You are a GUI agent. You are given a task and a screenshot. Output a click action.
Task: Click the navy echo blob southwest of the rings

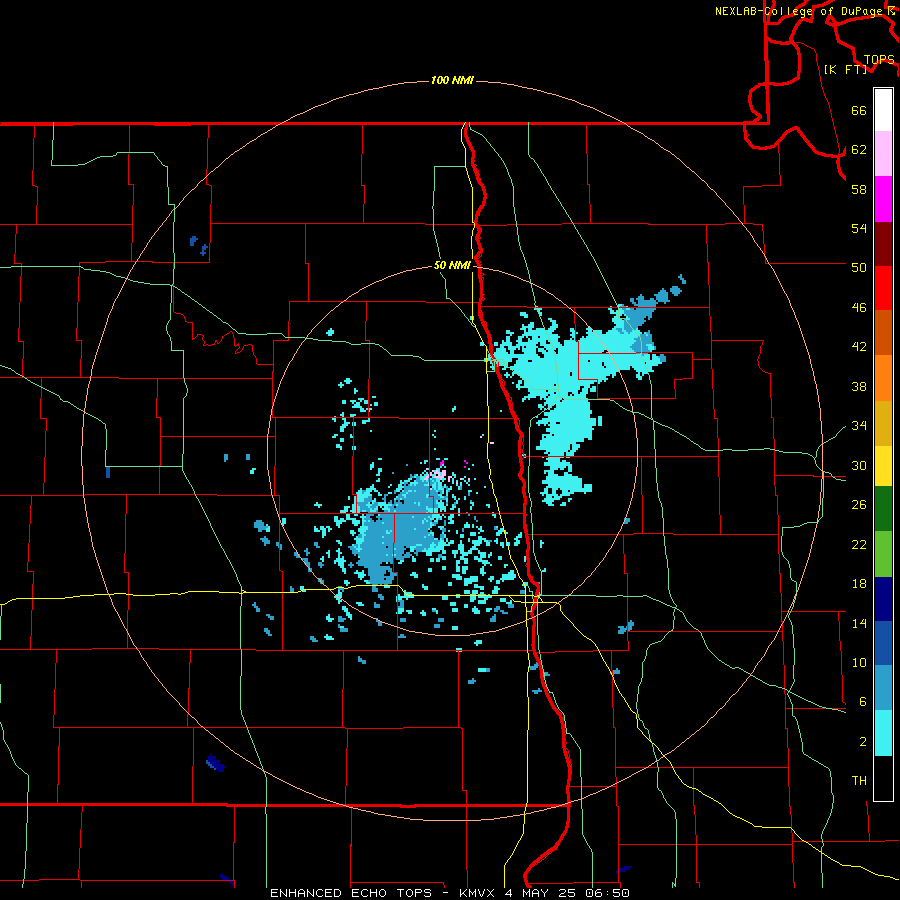click(216, 763)
